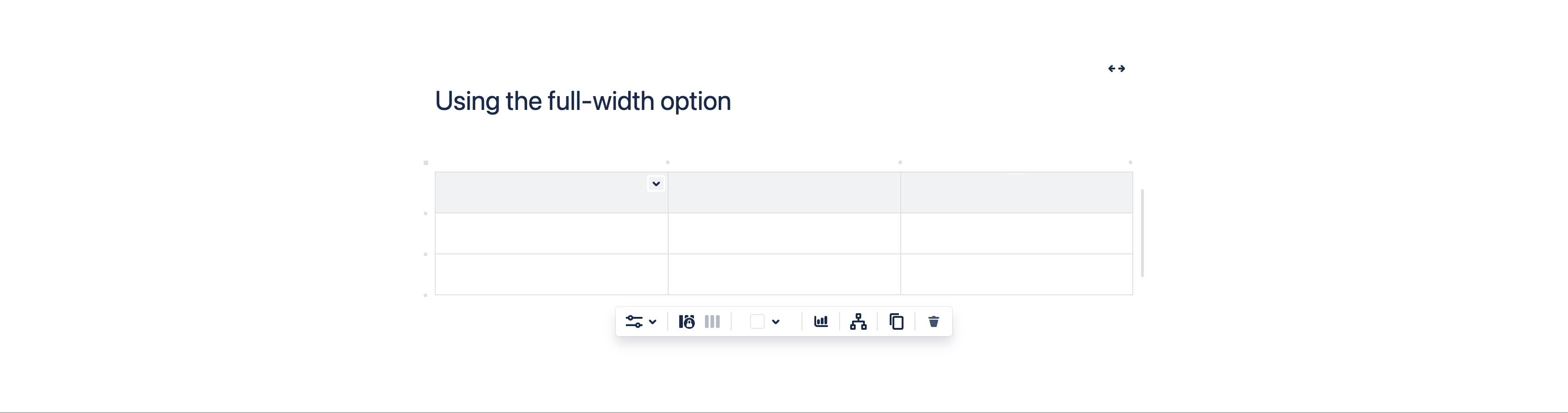Expand the cell background color dropdown
This screenshot has height=413, width=1568.
775,321
